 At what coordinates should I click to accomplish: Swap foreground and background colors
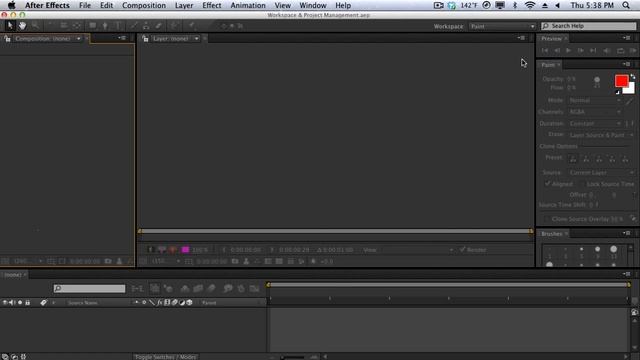632,76
